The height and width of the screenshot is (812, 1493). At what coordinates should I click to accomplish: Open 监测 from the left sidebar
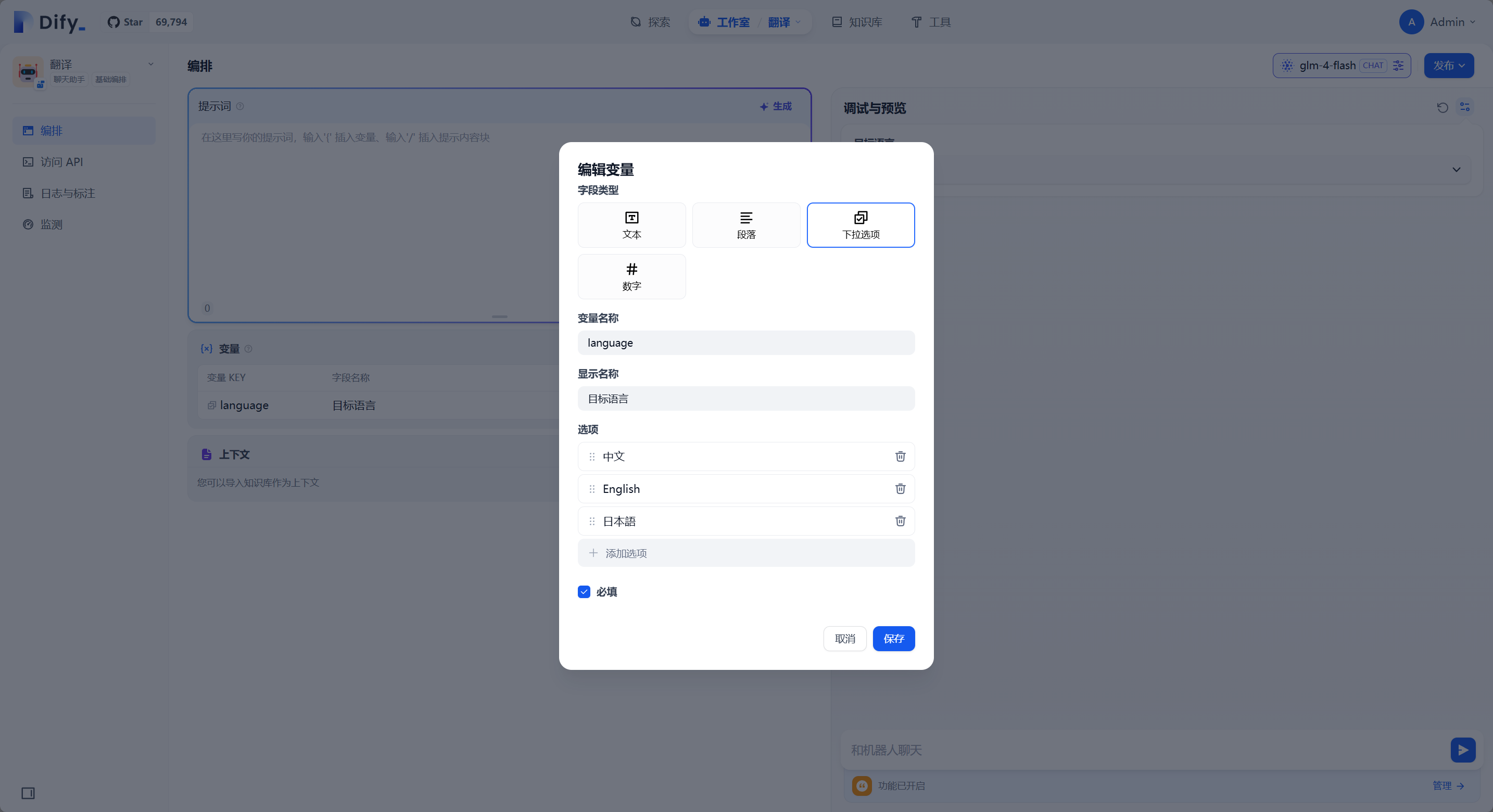pos(51,225)
